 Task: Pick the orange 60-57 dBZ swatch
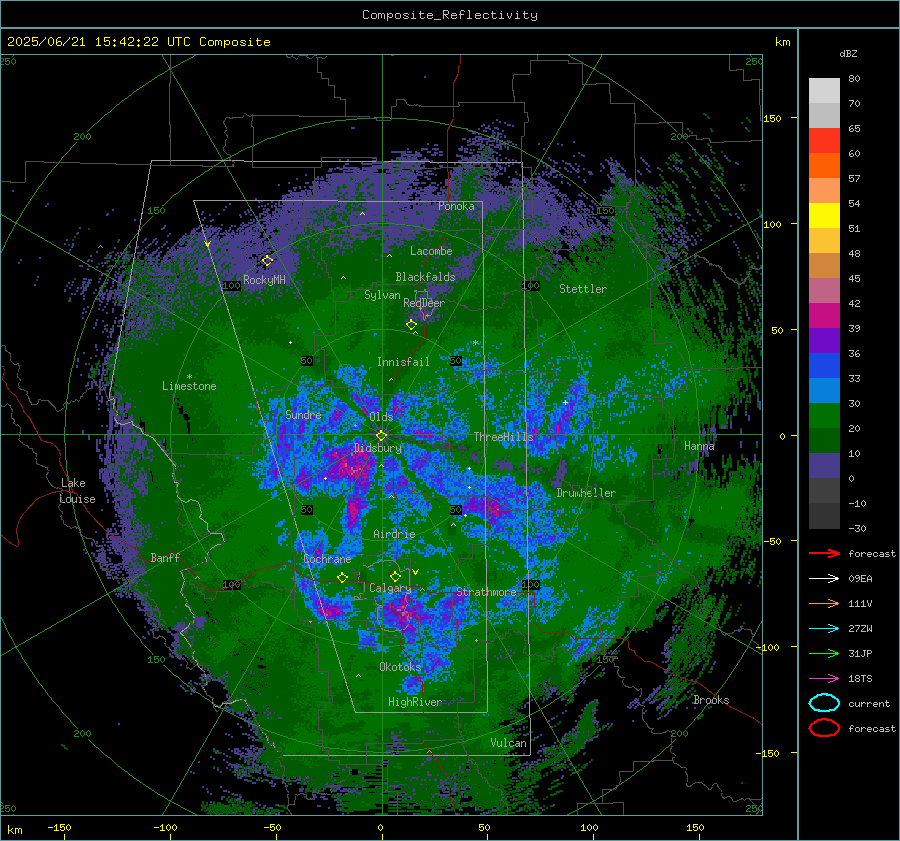click(824, 166)
